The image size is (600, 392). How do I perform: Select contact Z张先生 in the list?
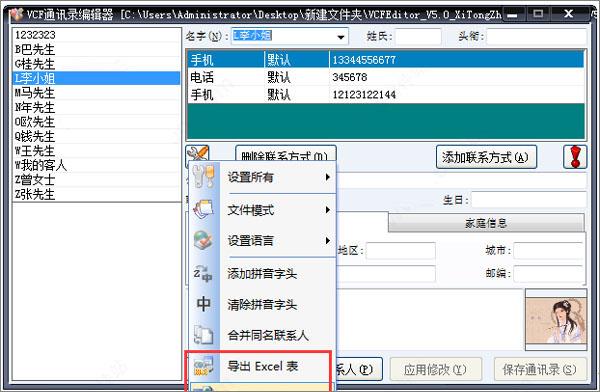click(96, 195)
